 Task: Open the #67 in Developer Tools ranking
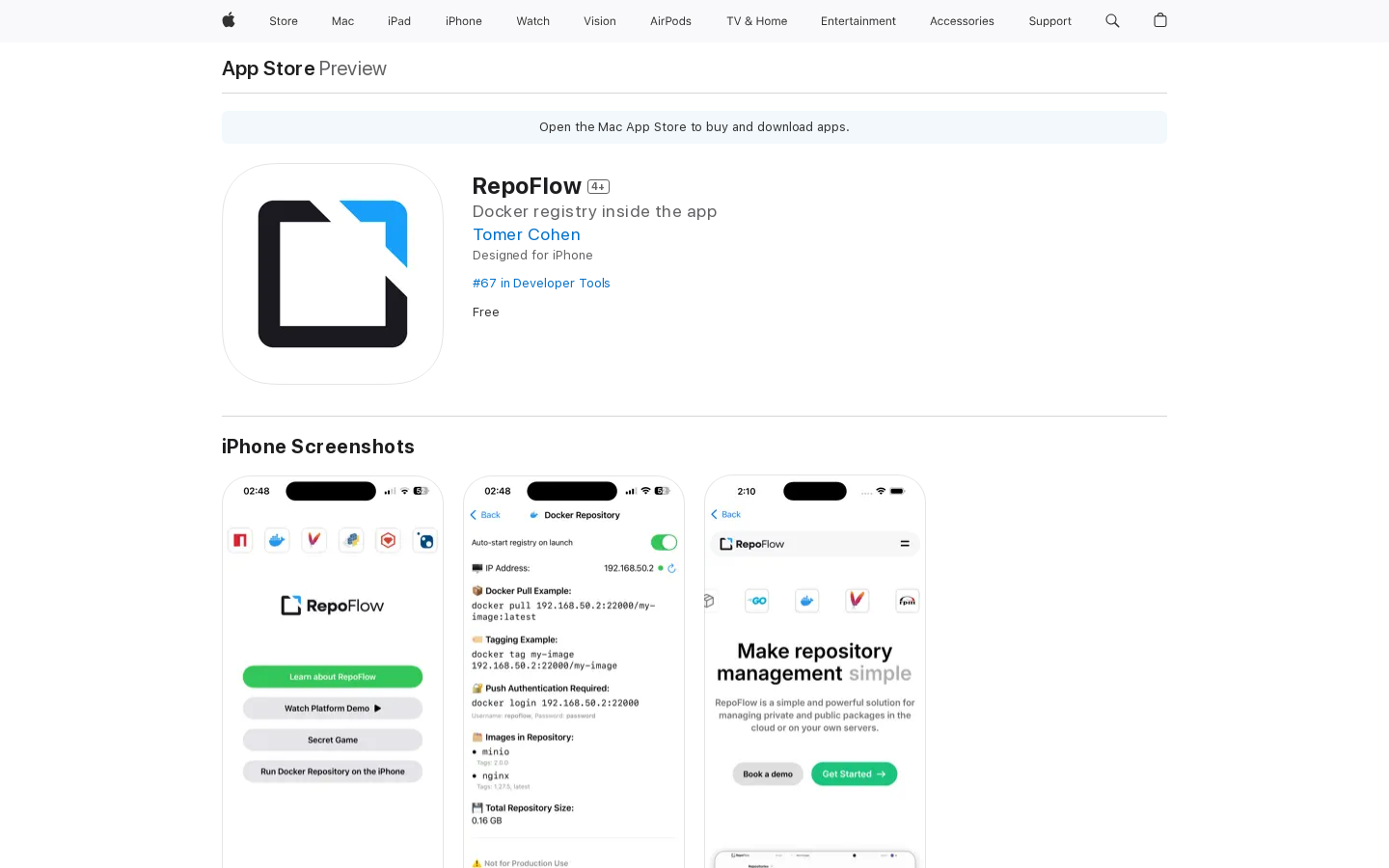[x=541, y=283]
